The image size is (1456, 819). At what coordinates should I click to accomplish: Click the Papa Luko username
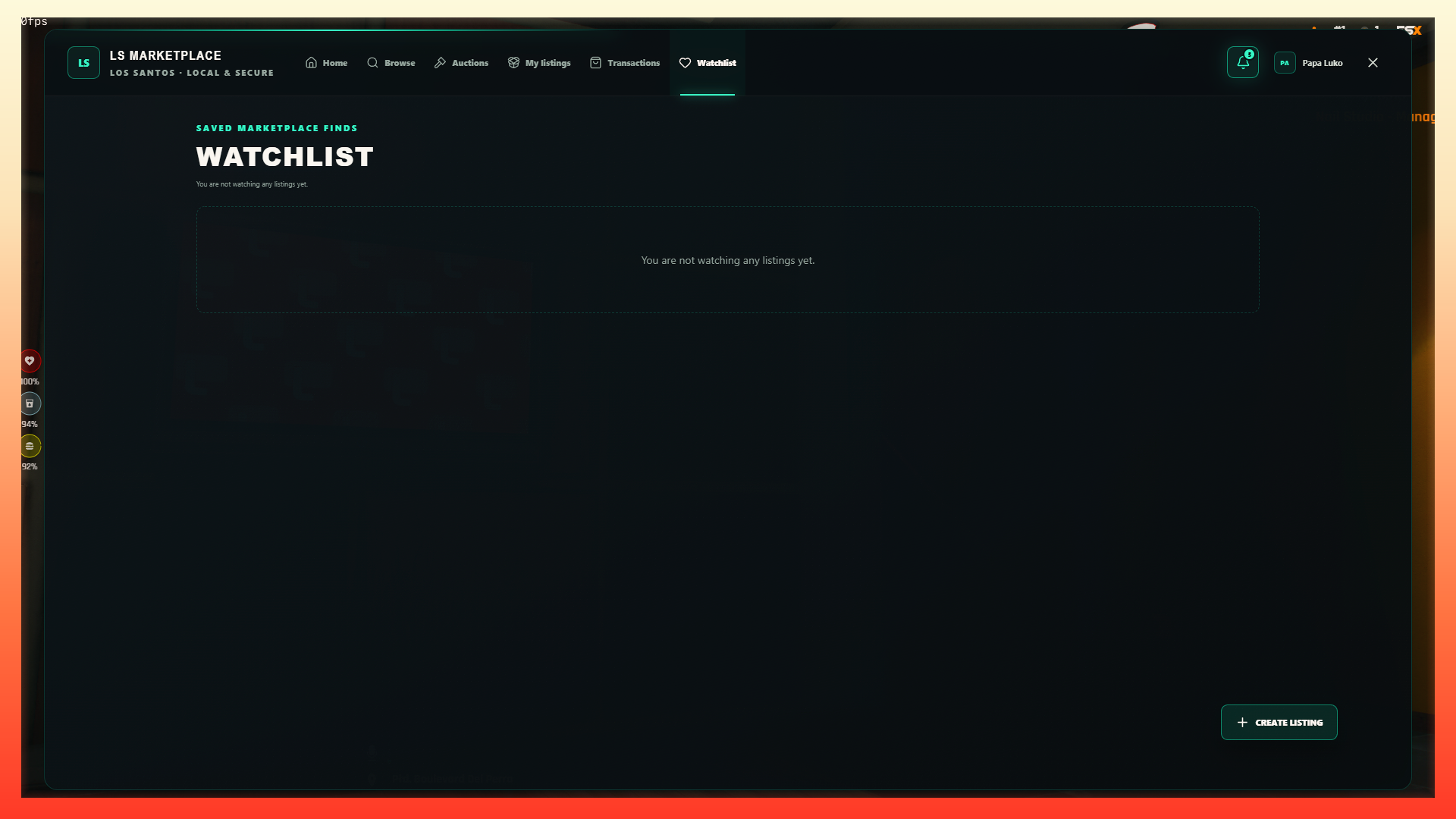(x=1323, y=63)
